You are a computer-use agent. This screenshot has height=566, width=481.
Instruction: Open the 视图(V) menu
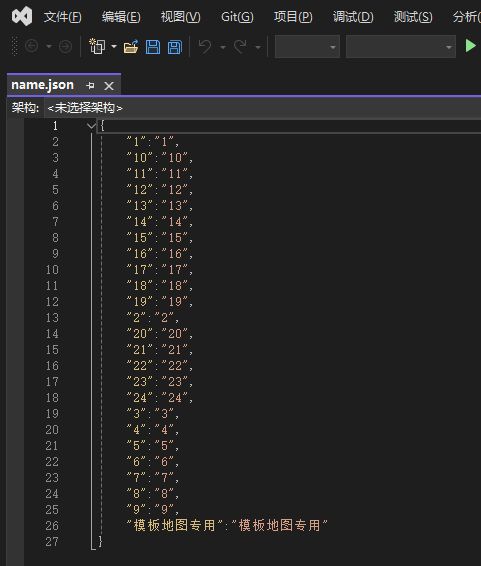180,17
